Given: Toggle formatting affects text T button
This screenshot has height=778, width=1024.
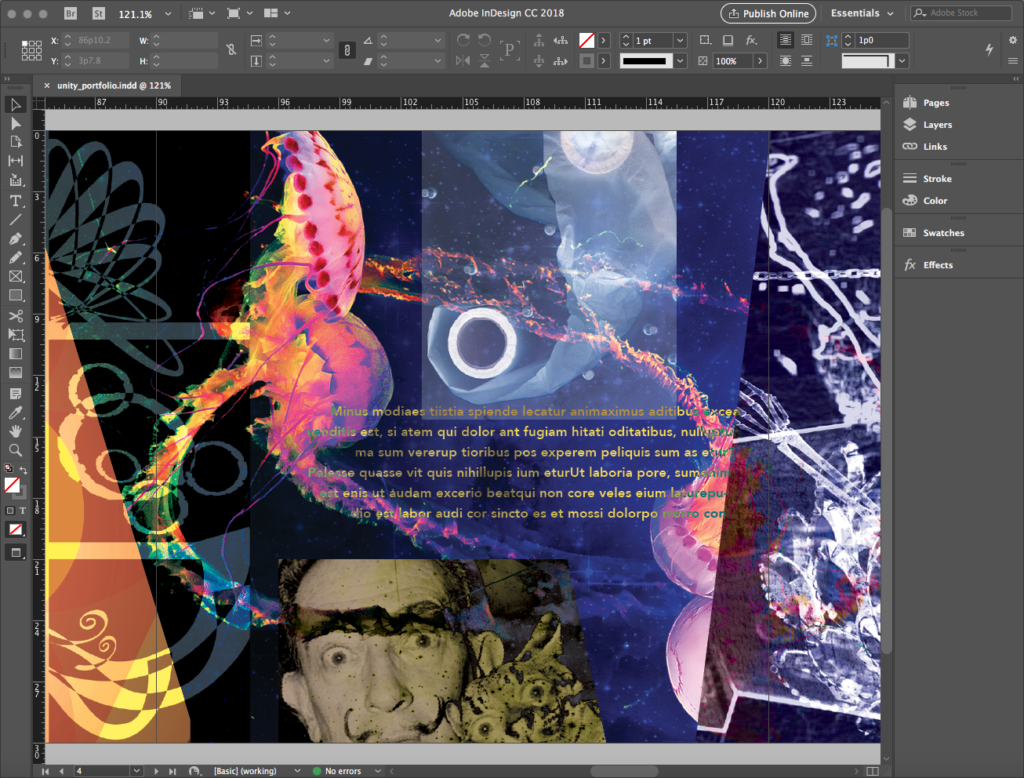Looking at the screenshot, I should click(23, 511).
